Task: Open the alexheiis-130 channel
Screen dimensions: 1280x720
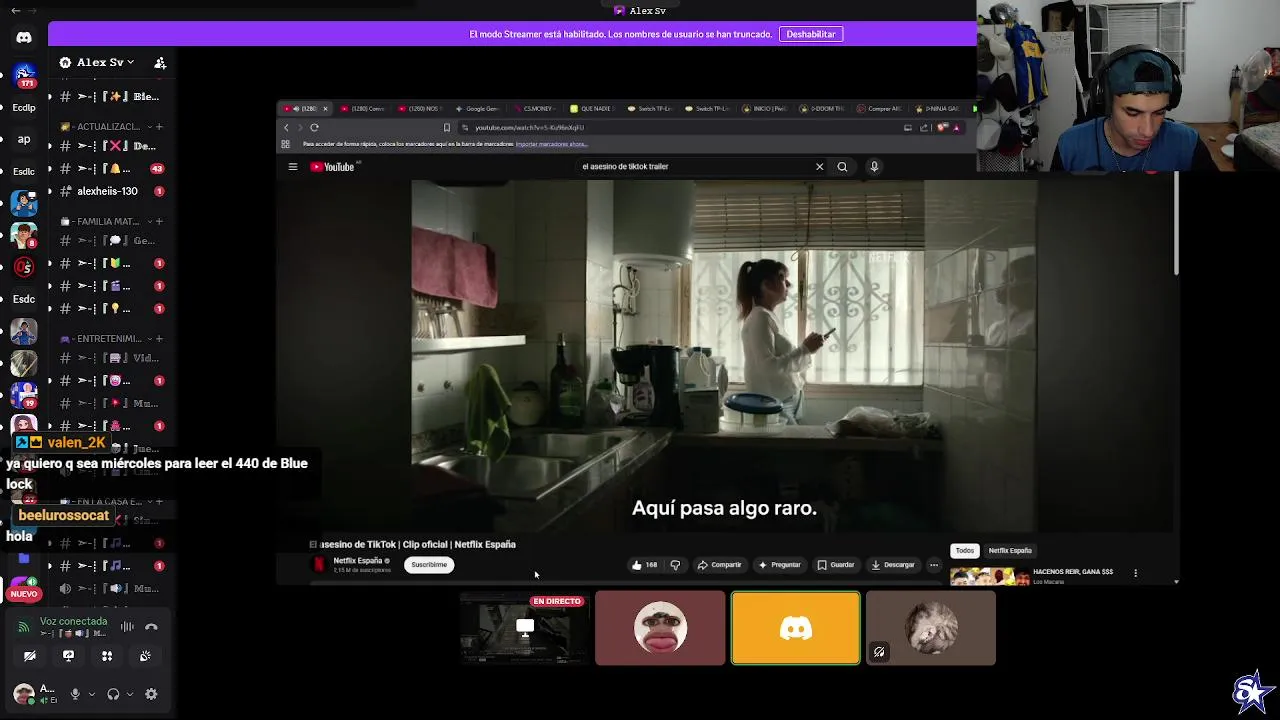Action: tap(110, 191)
